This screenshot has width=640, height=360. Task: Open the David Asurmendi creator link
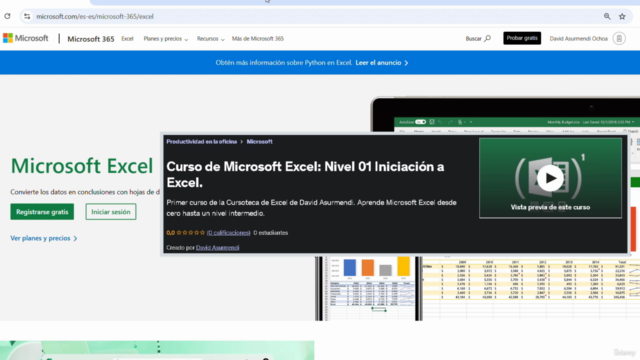point(218,247)
